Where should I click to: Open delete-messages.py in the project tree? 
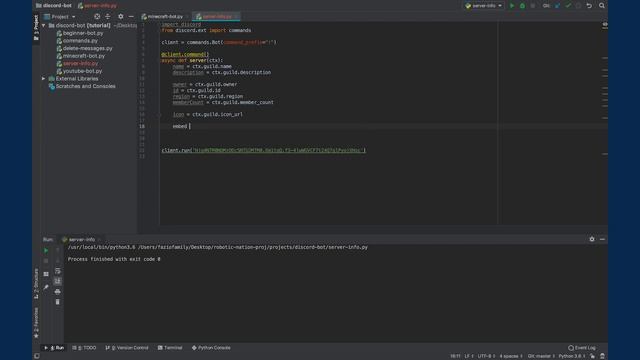pos(87,48)
